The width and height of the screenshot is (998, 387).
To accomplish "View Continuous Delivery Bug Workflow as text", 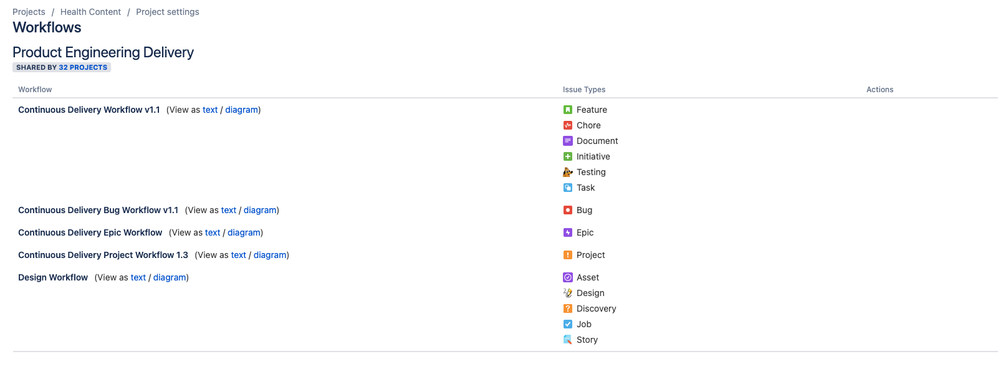I will [228, 210].
